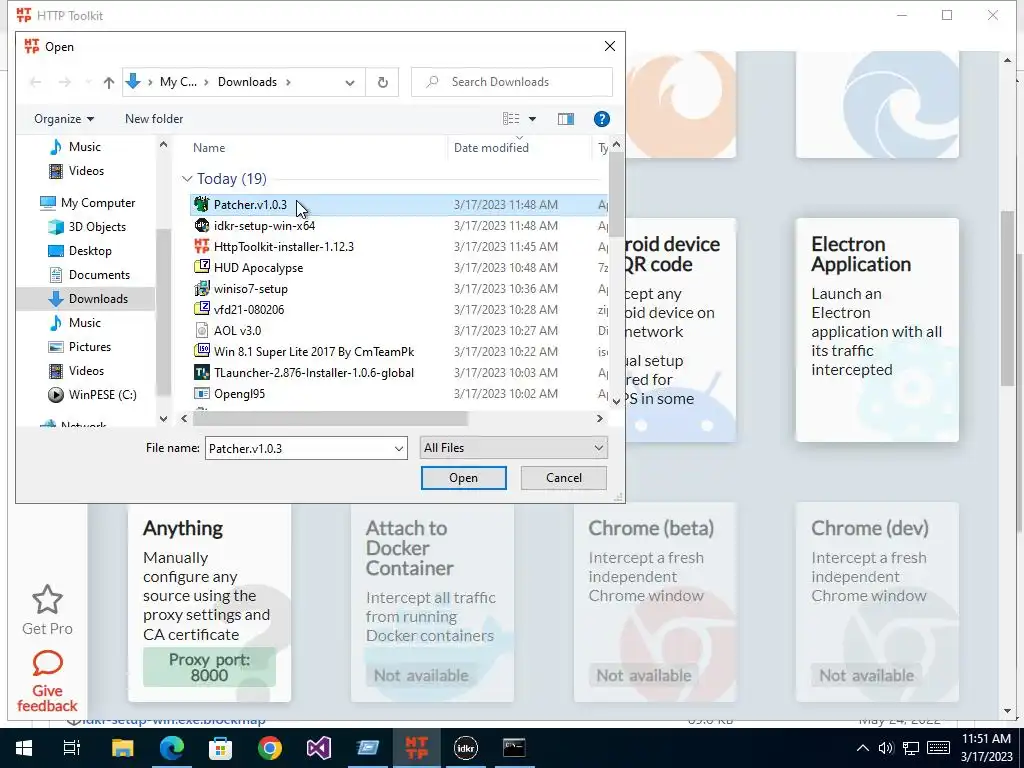The height and width of the screenshot is (768, 1024).
Task: Select Win 8.1 Super Lite ISO icon
Action: pyautogui.click(x=202, y=351)
